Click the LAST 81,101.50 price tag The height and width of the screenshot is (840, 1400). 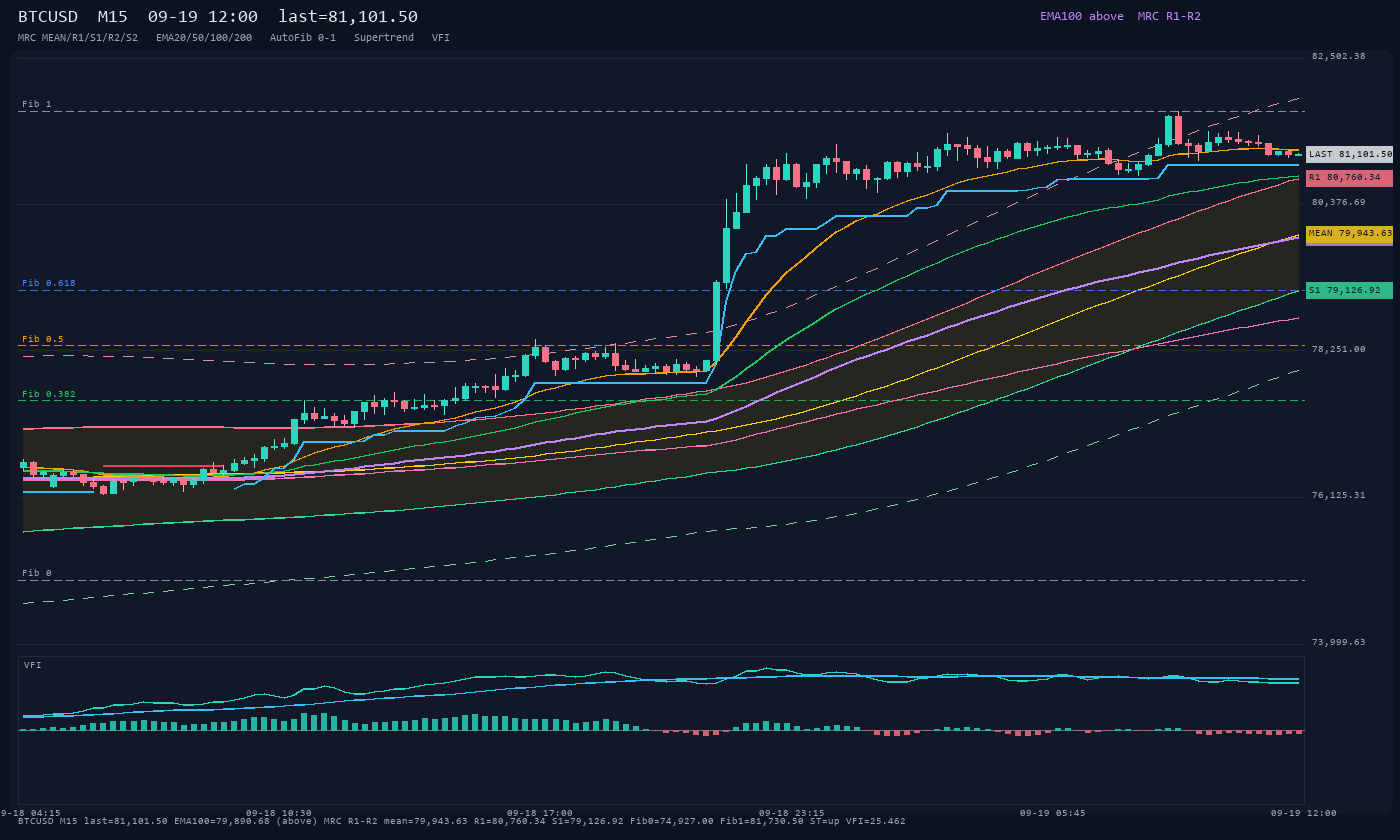point(1349,154)
